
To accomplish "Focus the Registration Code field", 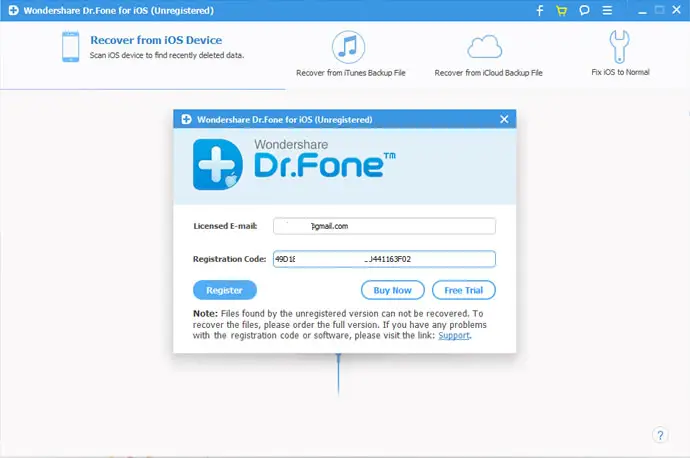I will point(384,259).
